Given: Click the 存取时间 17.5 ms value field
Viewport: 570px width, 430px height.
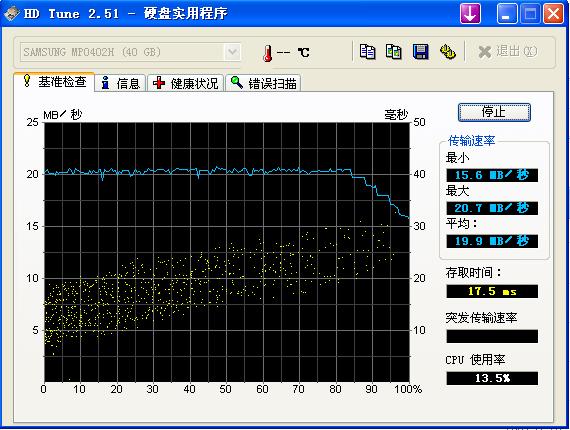Looking at the screenshot, I should (x=492, y=291).
